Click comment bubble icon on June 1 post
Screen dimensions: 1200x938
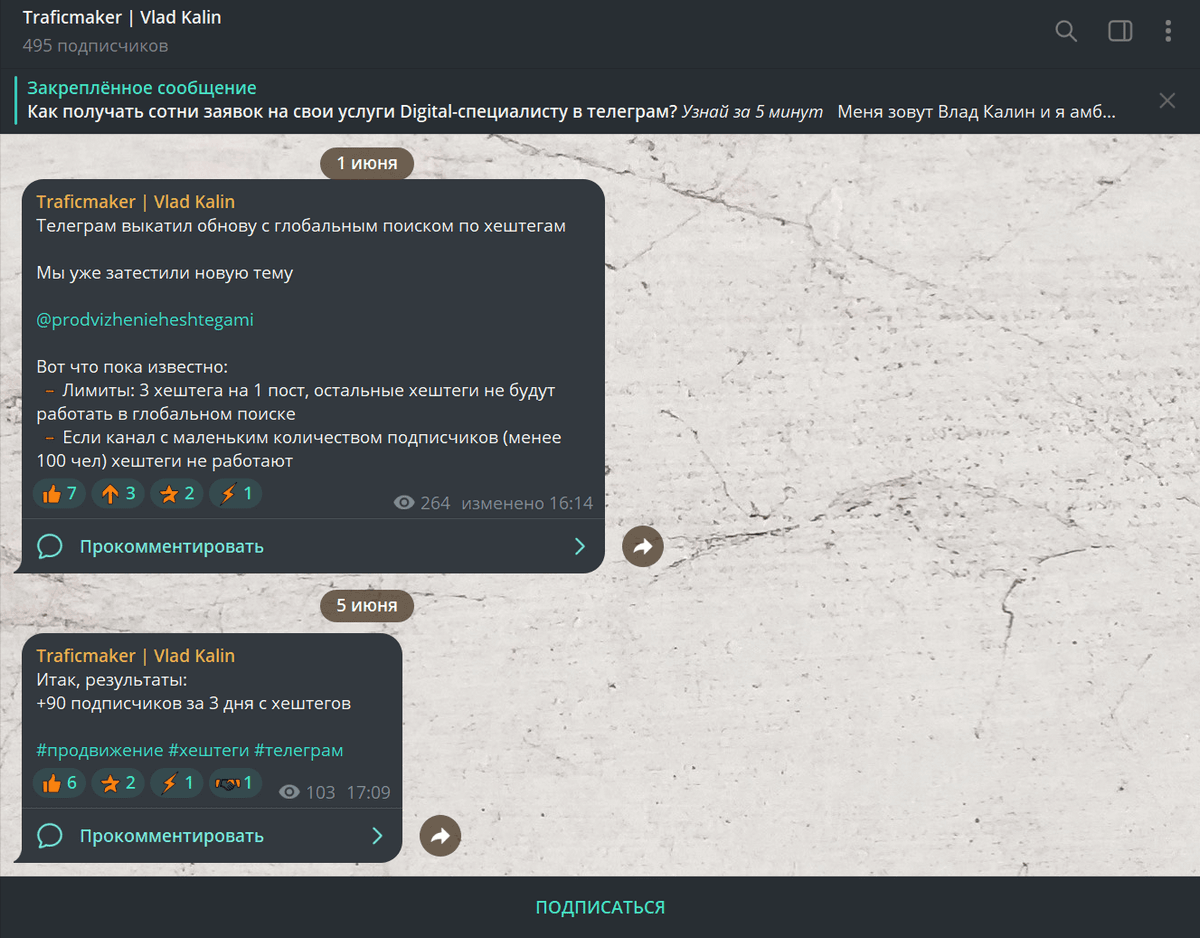tap(50, 546)
